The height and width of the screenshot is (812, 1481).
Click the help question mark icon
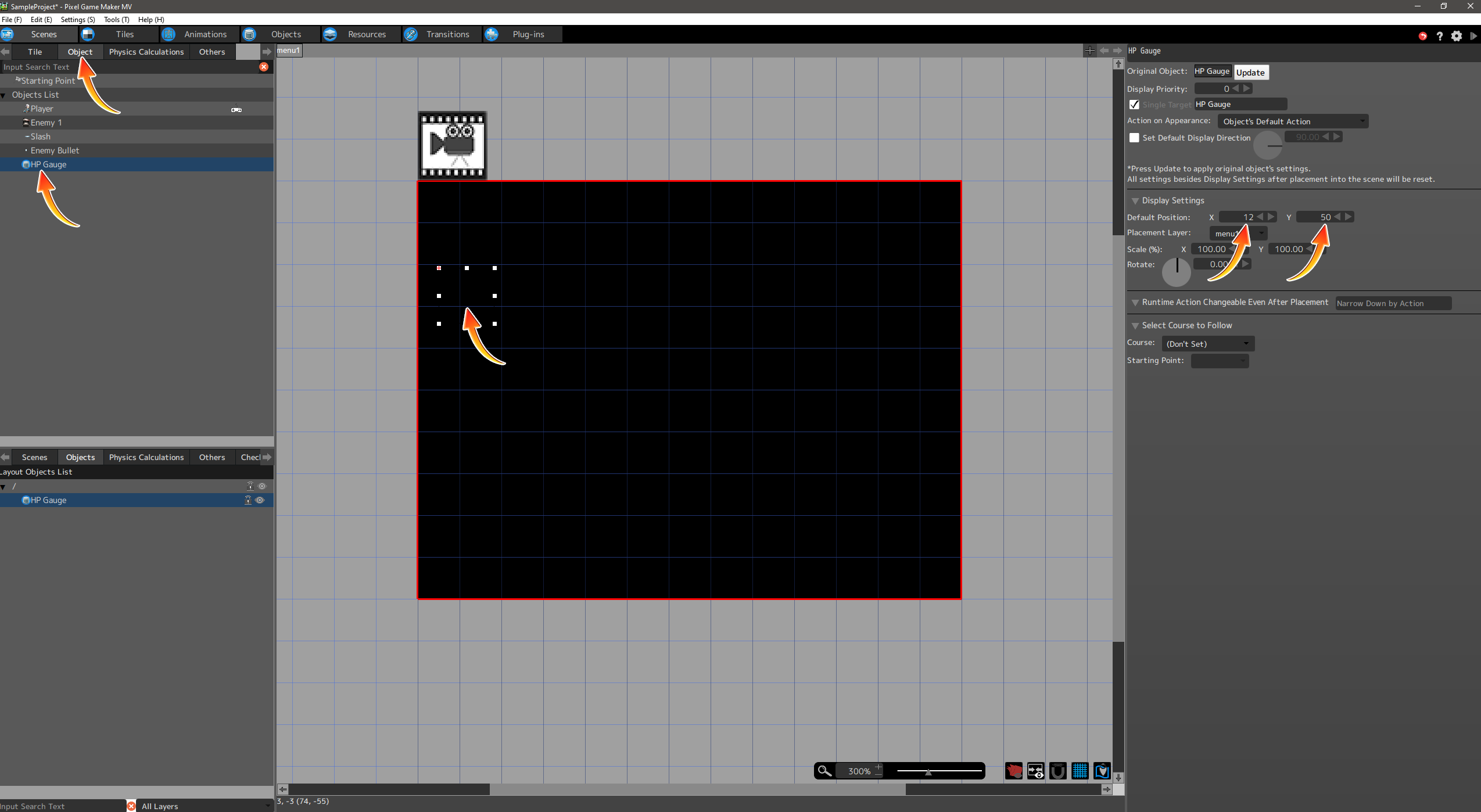point(1439,36)
